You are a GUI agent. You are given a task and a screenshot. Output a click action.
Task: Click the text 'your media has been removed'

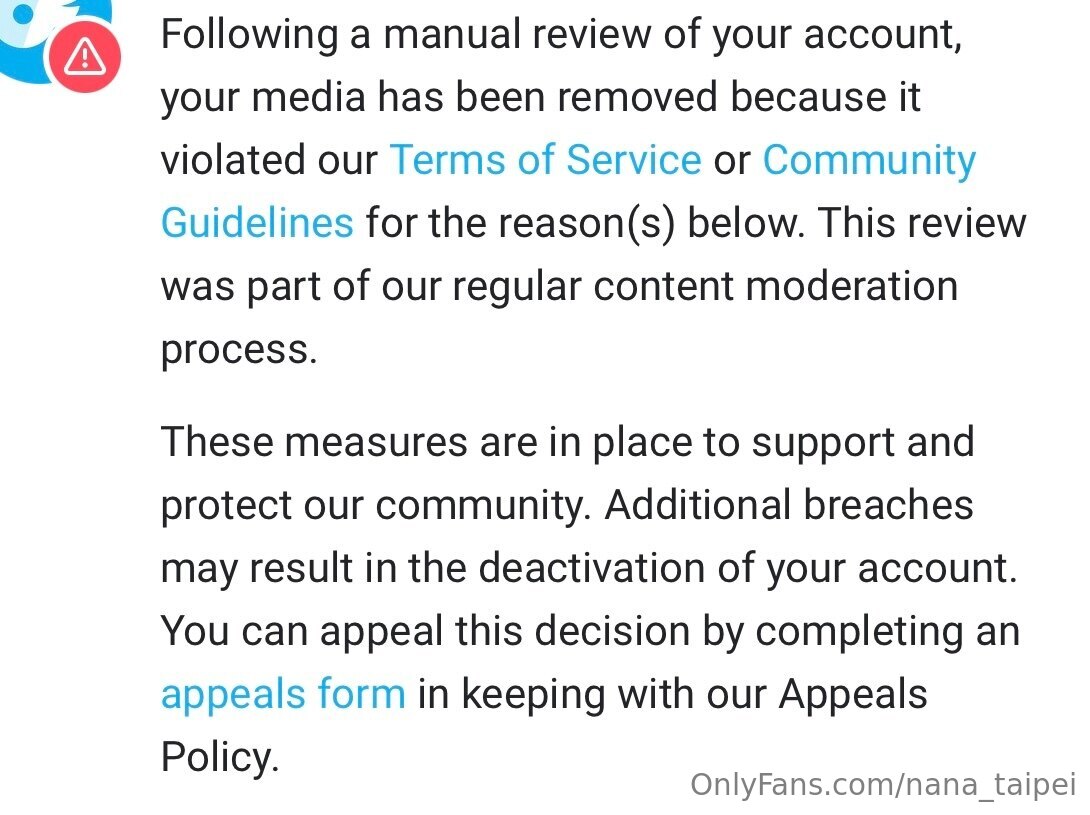[439, 96]
